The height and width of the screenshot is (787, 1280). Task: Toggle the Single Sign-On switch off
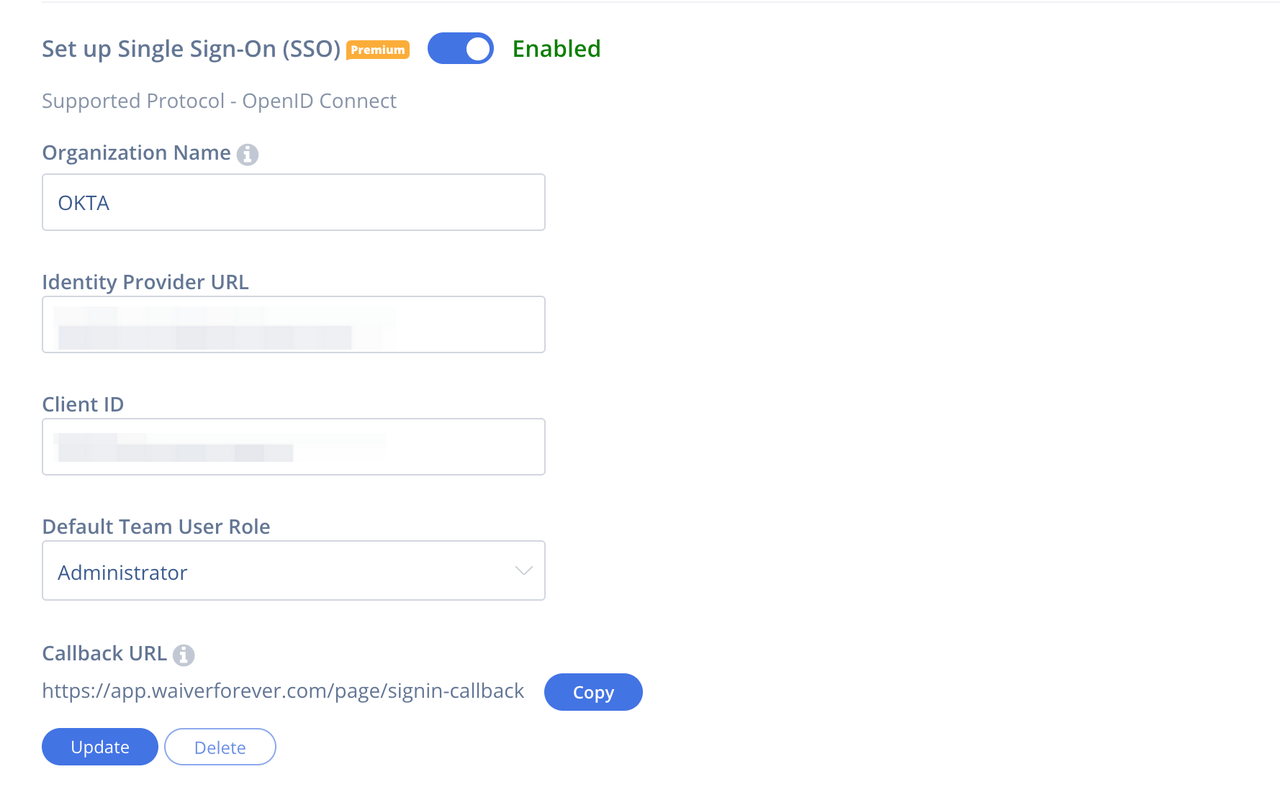(x=460, y=49)
